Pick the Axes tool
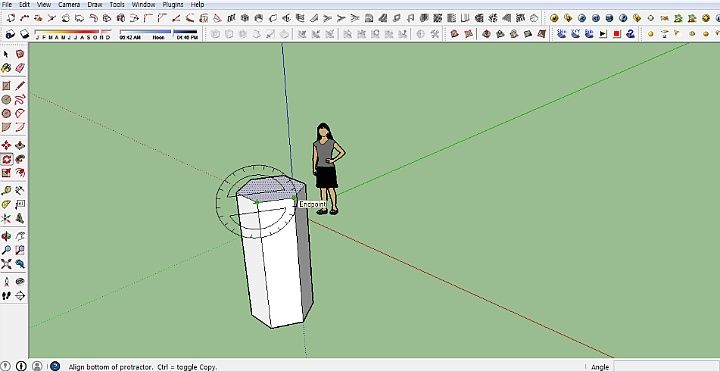 click(6, 218)
